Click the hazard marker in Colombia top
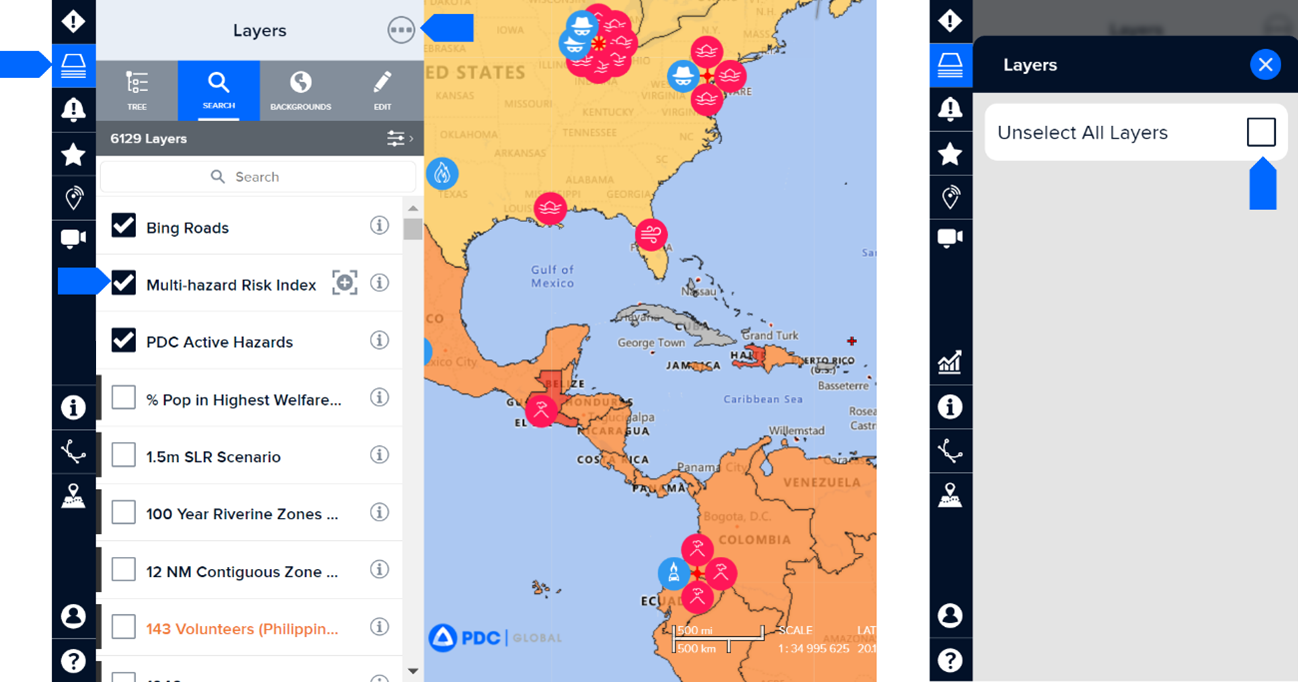Screen dimensions: 1298x682 (x=697, y=549)
